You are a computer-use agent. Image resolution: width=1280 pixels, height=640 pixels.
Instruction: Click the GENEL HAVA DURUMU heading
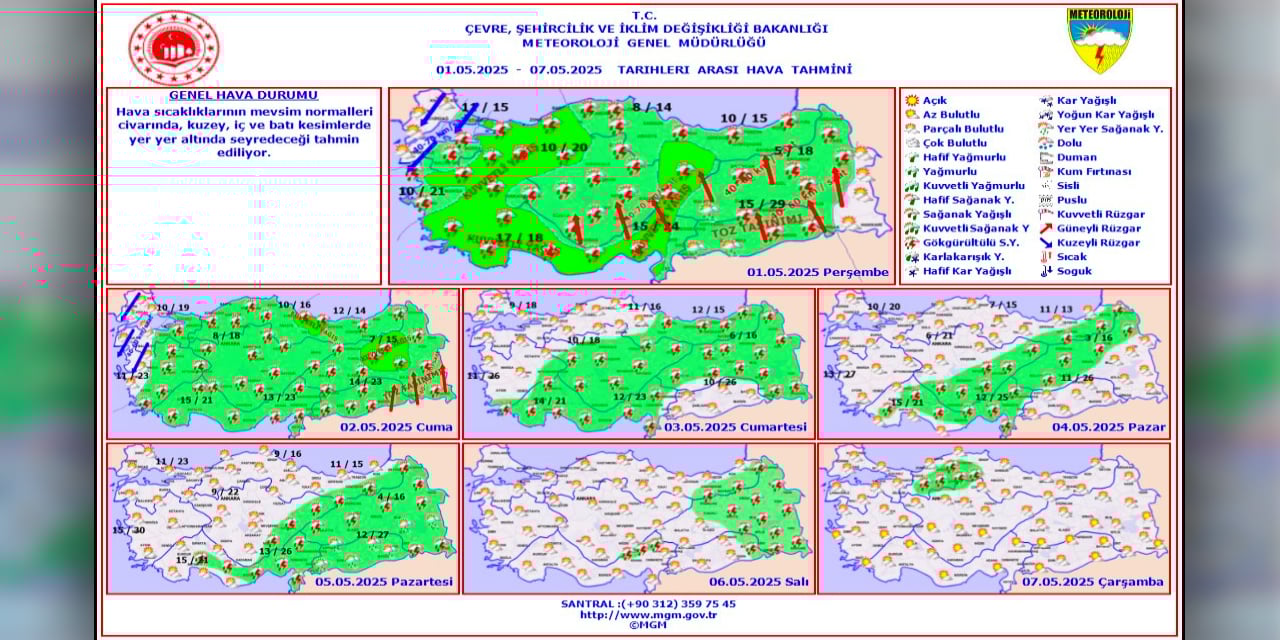tap(244, 96)
